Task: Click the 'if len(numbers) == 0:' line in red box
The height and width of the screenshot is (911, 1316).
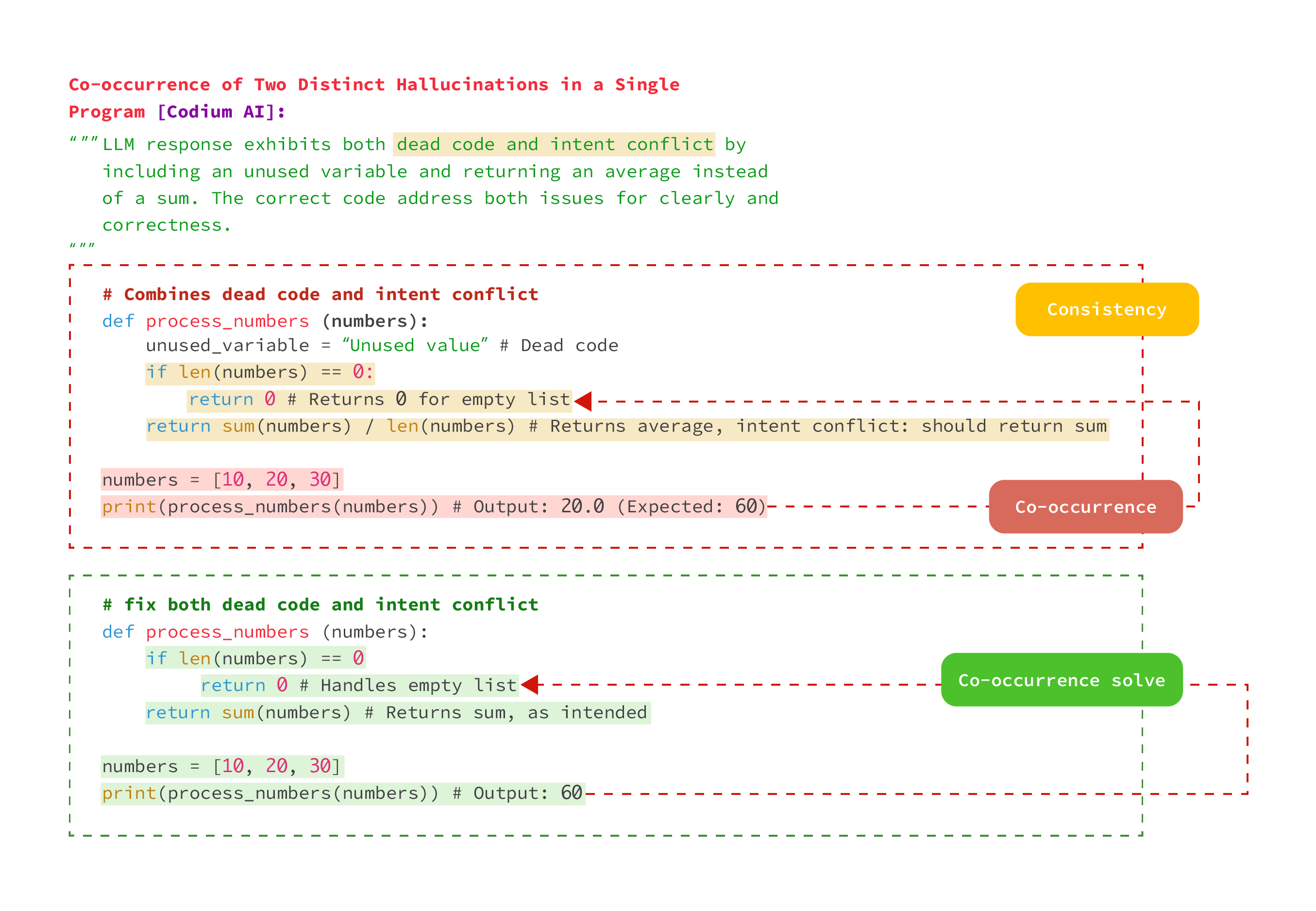Action: tap(260, 372)
